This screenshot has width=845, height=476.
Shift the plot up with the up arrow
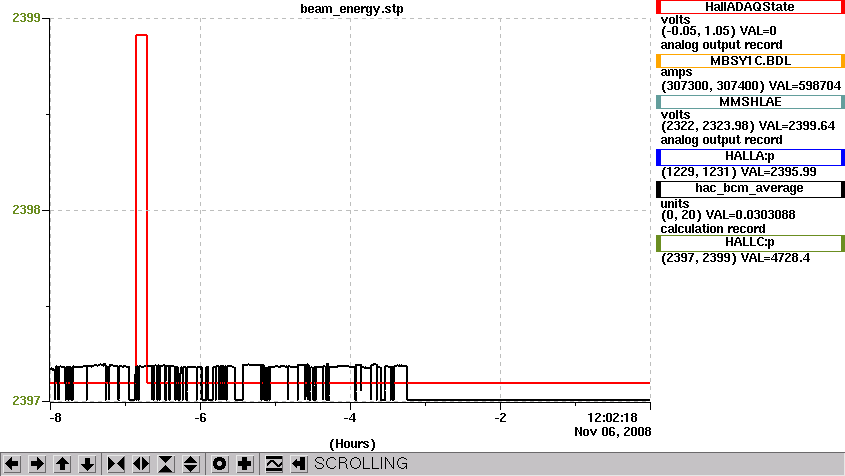63,464
